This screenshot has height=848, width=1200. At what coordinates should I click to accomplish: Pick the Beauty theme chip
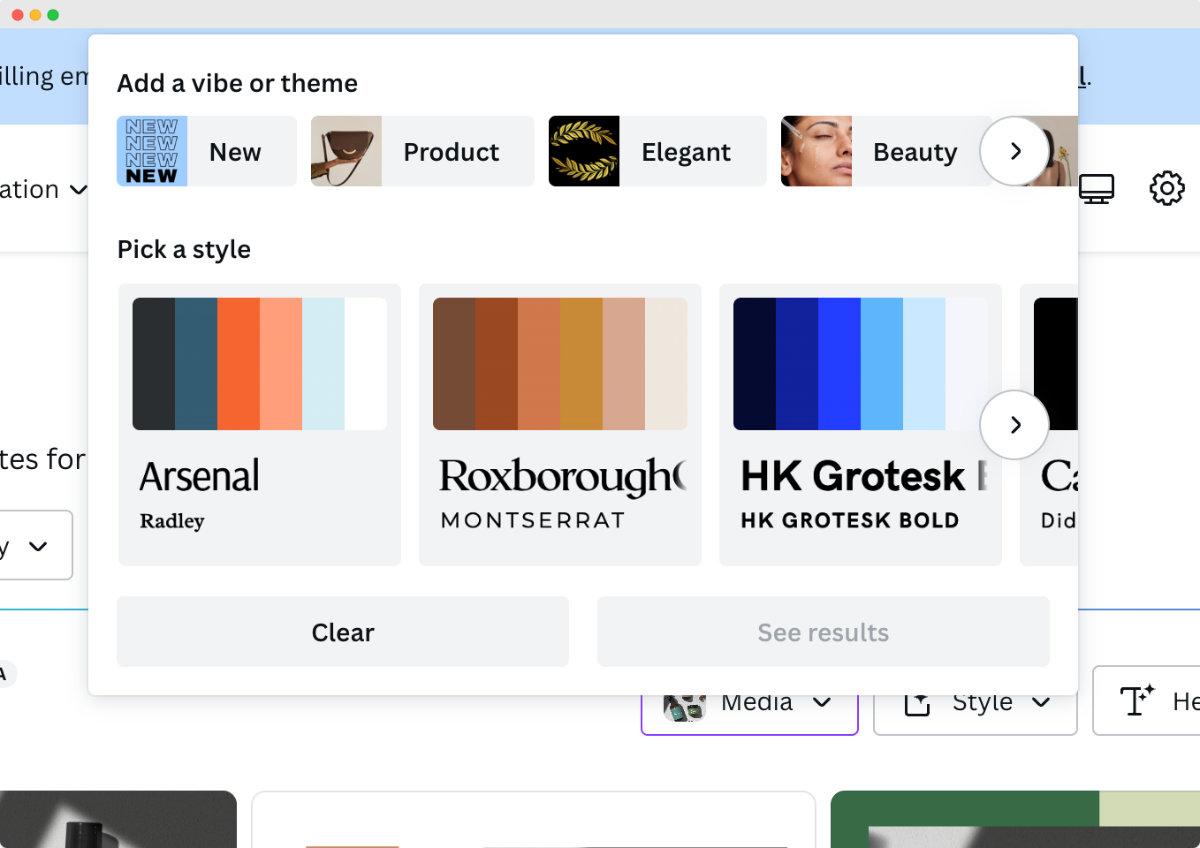885,151
